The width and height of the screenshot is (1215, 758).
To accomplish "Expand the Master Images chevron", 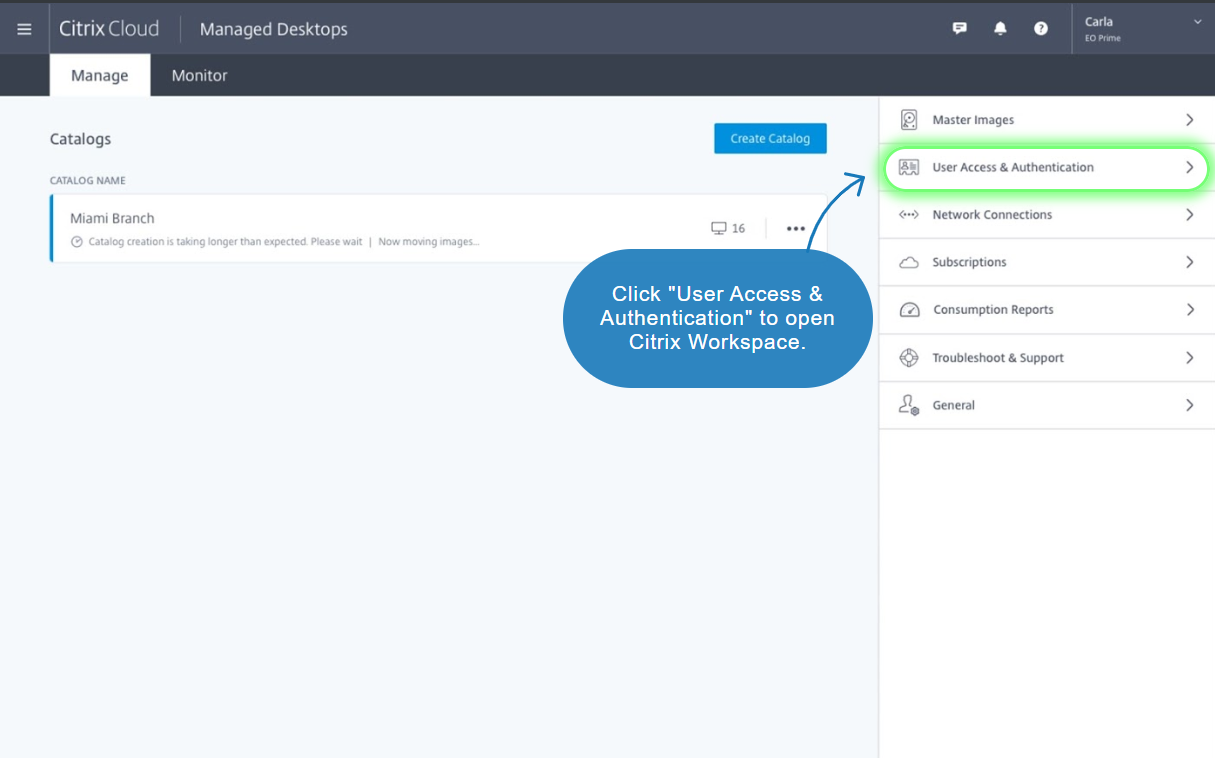I will pyautogui.click(x=1190, y=120).
